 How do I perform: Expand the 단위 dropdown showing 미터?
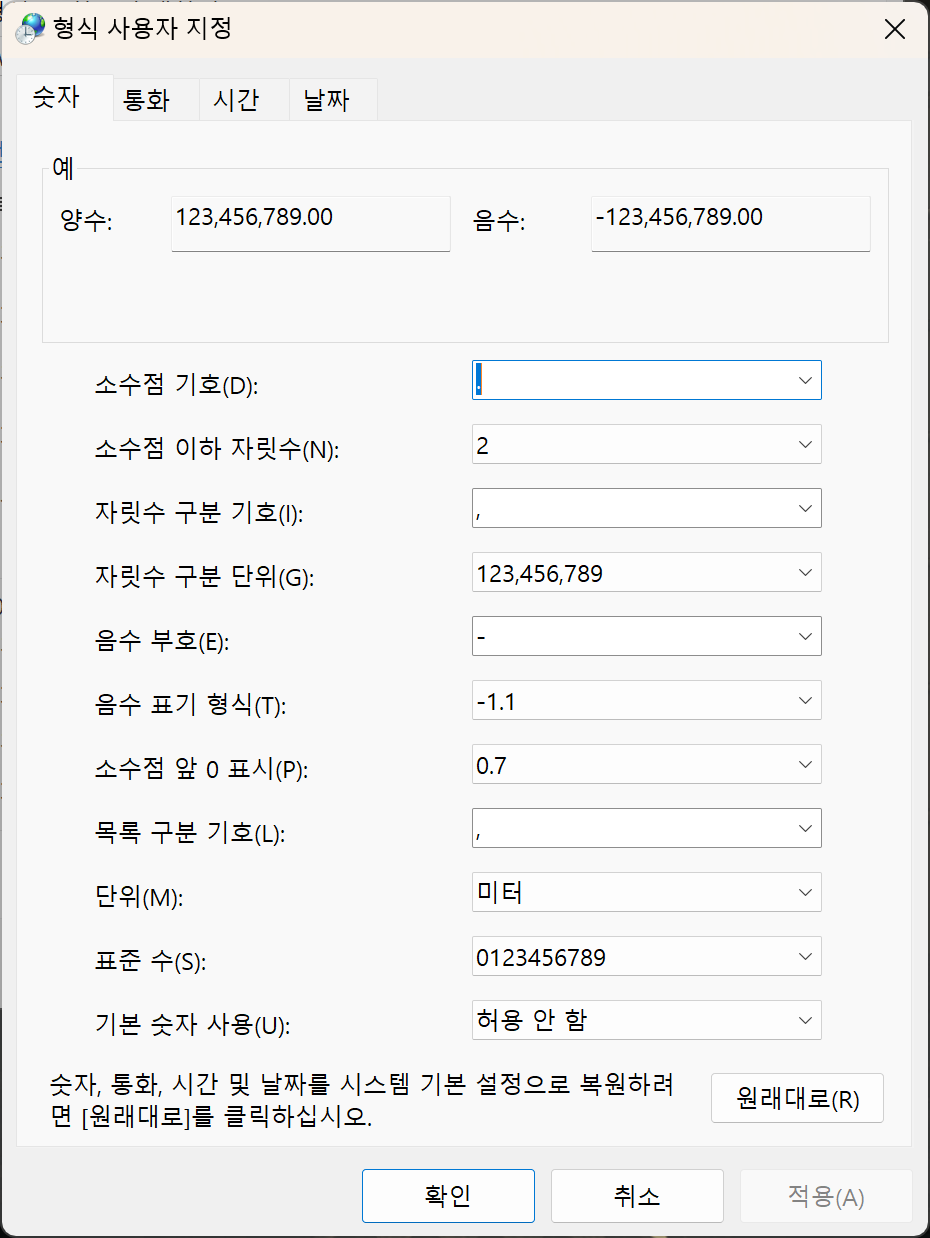pyautogui.click(x=805, y=893)
